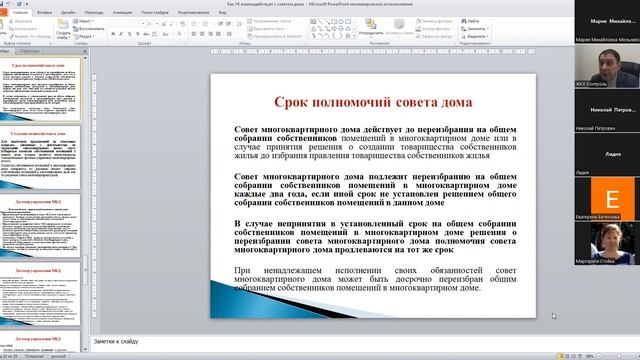Image resolution: width=640 pixels, height=360 pixels.
Task: Select the rectangle shape in shapes gallery
Action: [x=334, y=22]
